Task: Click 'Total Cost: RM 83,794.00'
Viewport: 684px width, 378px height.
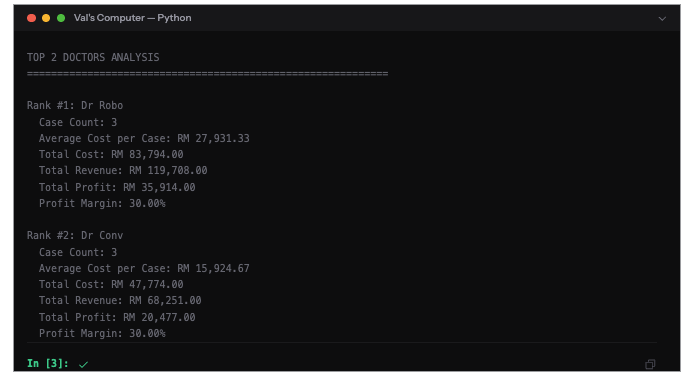Action: [x=111, y=154]
